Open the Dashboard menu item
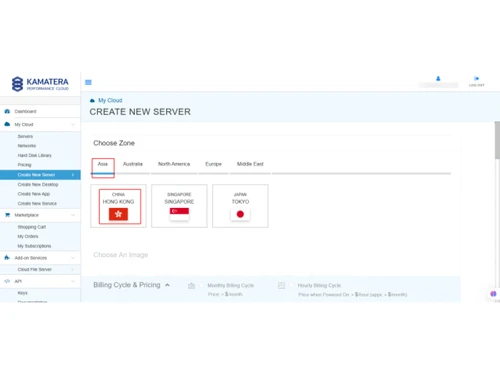 [x=40, y=111]
